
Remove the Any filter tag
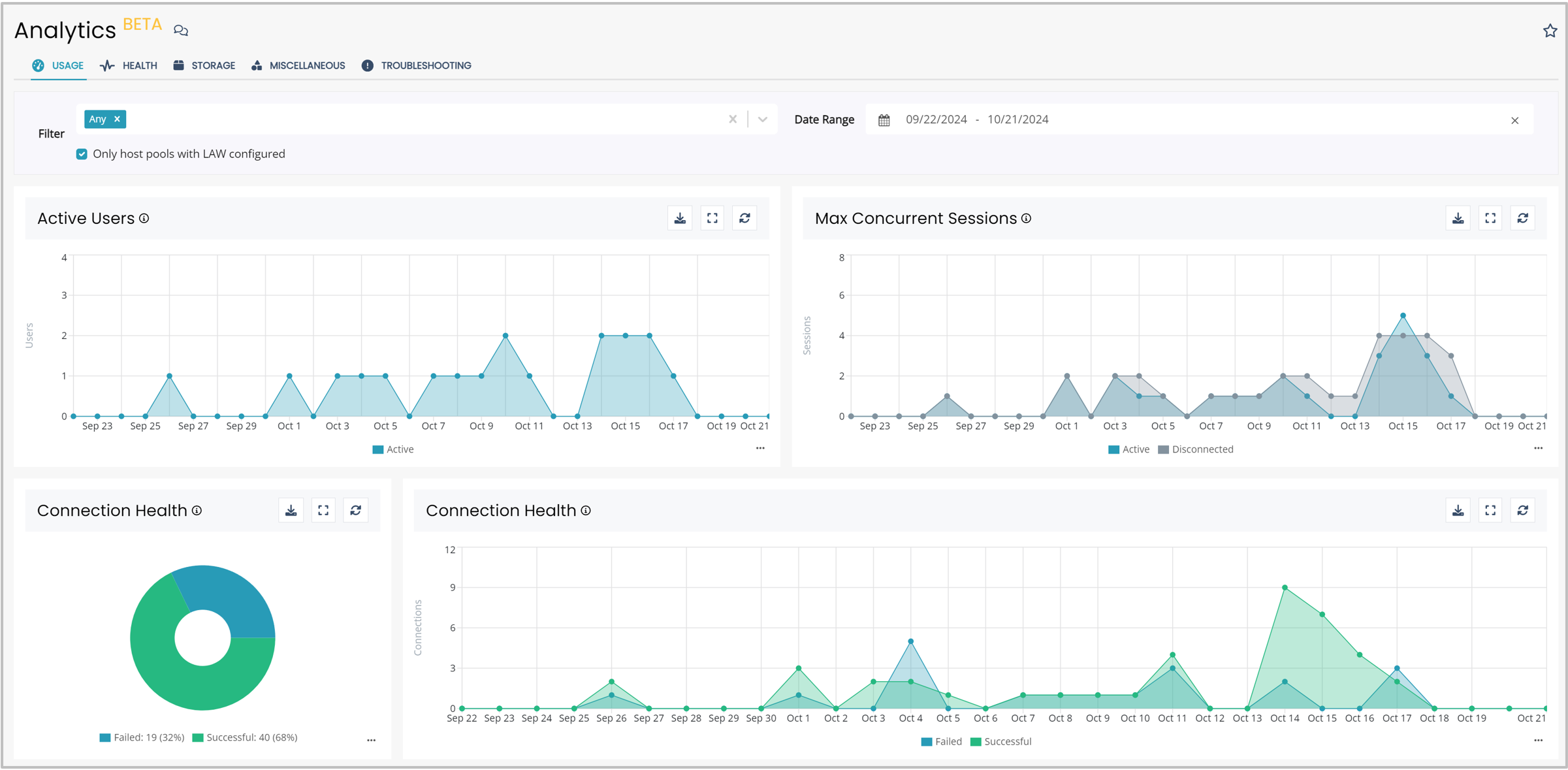click(117, 119)
